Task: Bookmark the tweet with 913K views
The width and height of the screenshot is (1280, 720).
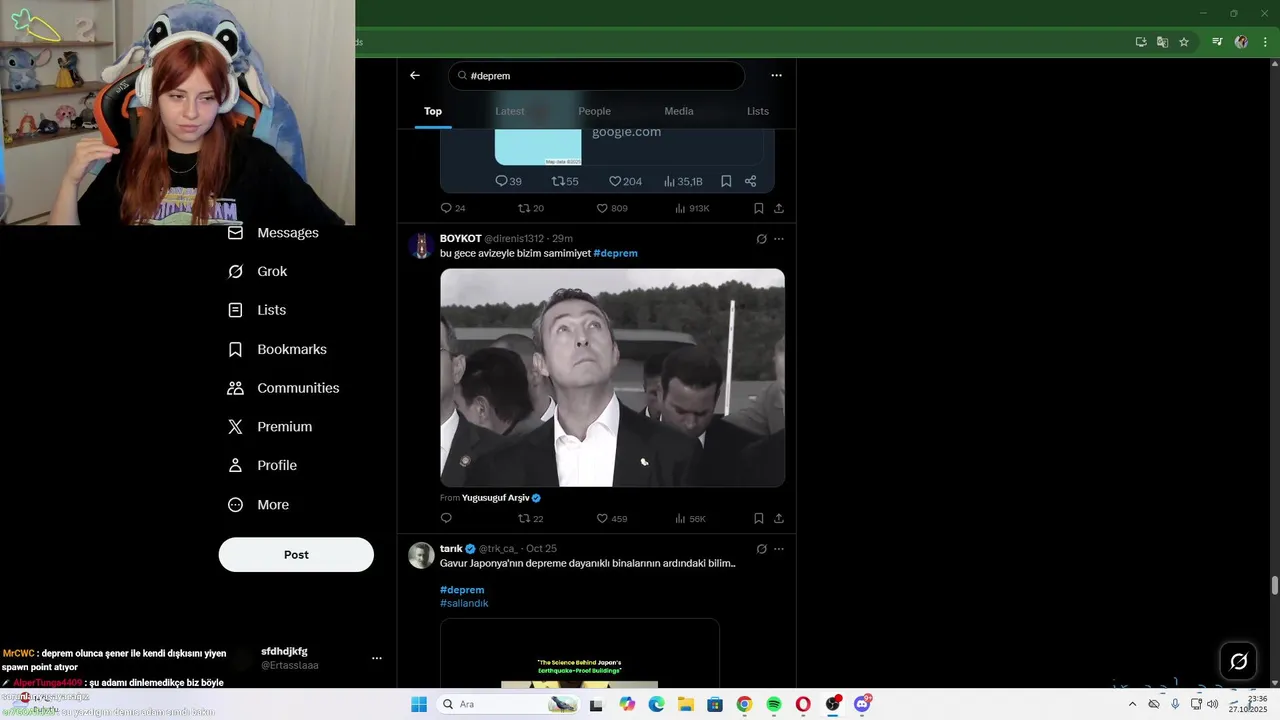Action: [x=759, y=208]
